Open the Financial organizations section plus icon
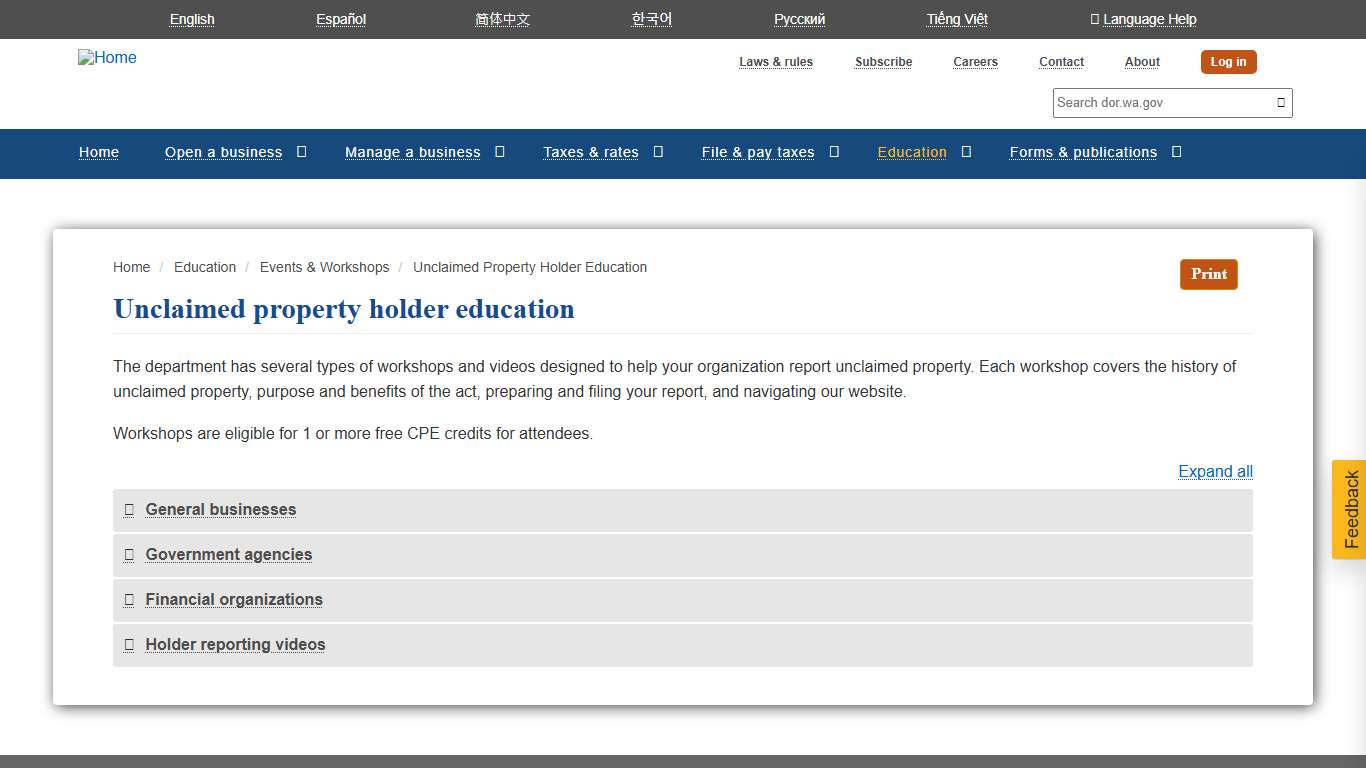This screenshot has height=768, width=1366. (129, 600)
